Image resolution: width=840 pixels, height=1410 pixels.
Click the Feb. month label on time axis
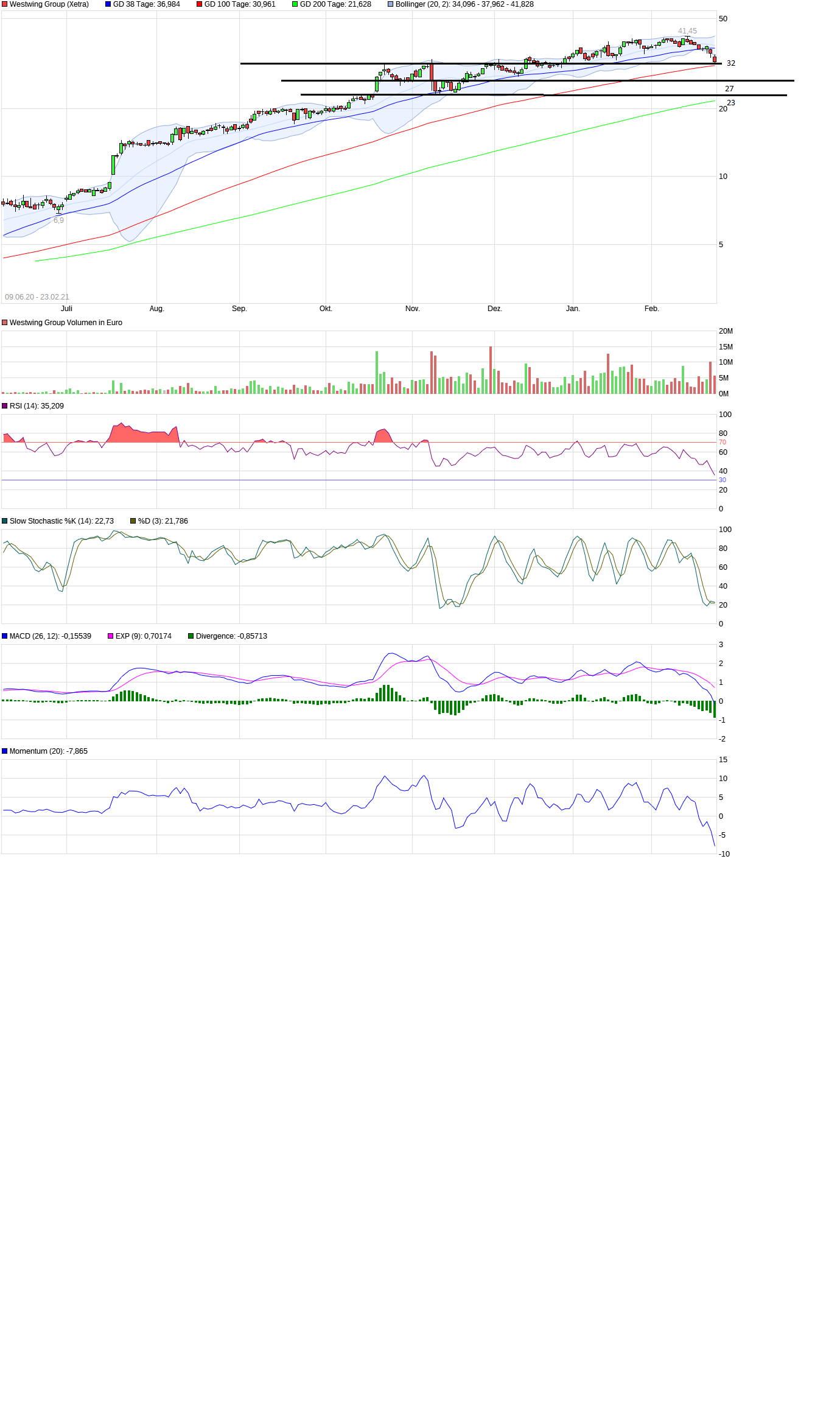(x=652, y=309)
